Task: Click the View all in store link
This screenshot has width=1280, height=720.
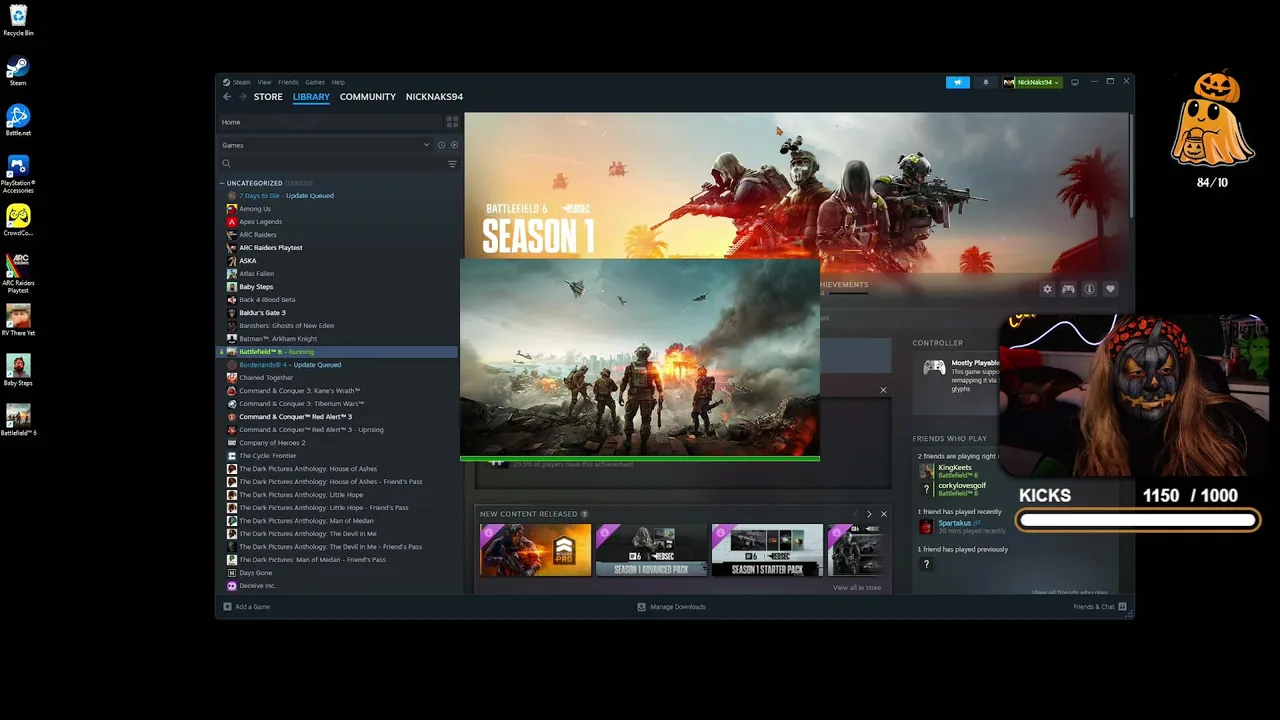Action: point(857,588)
